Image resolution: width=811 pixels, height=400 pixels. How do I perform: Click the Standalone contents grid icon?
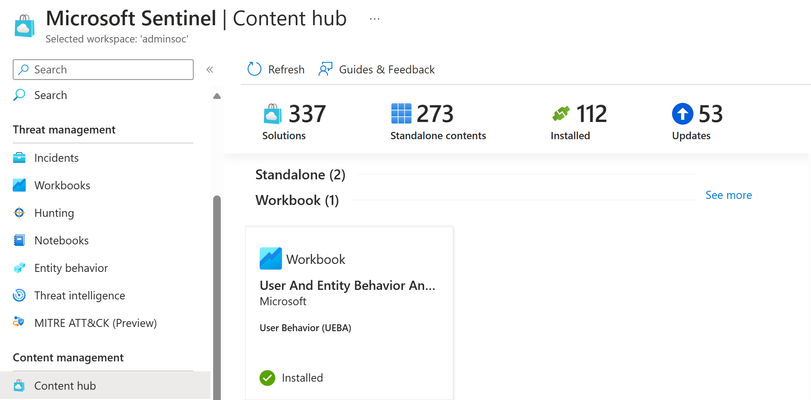tap(401, 113)
